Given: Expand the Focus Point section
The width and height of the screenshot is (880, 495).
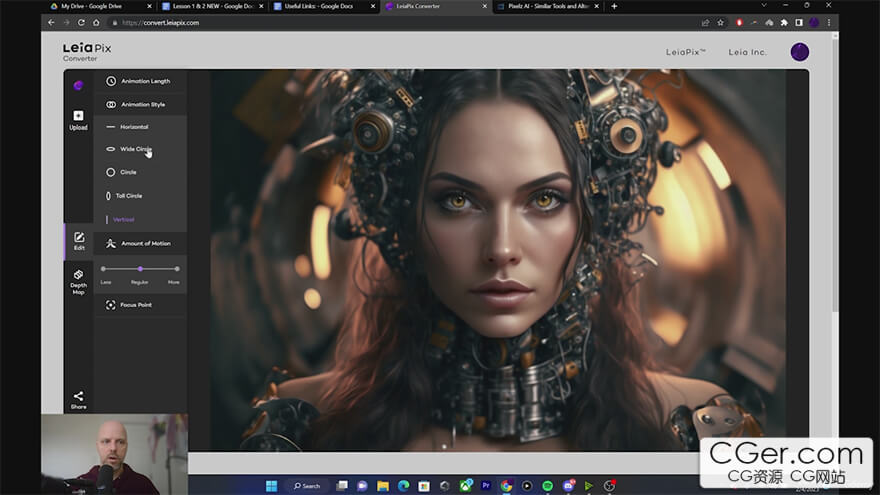Looking at the screenshot, I should click(x=140, y=305).
